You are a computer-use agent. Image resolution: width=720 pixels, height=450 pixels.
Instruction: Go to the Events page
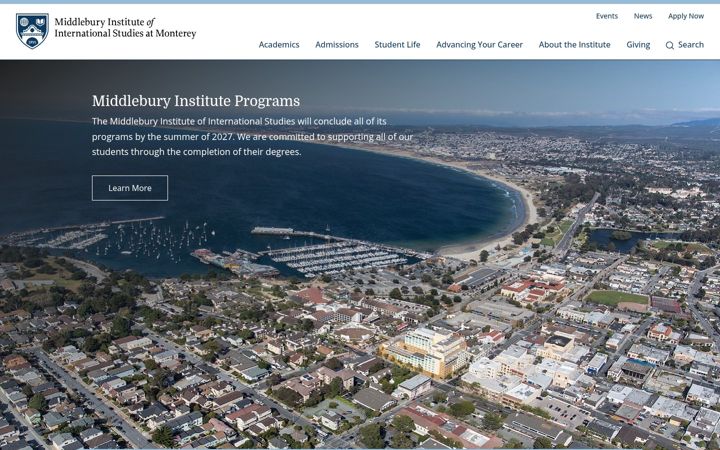[x=607, y=16]
